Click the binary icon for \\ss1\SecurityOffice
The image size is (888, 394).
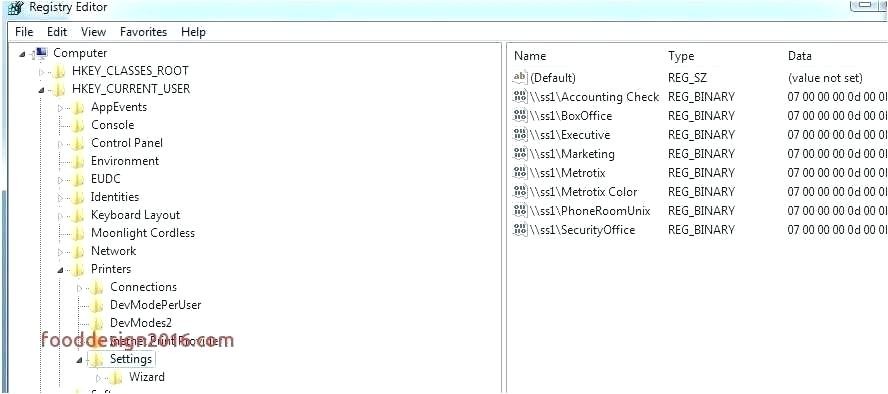click(x=520, y=230)
